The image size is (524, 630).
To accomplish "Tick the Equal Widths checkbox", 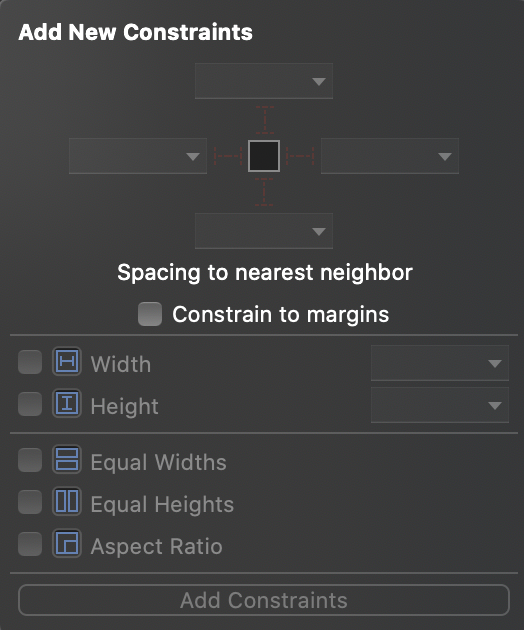I will (30, 460).
